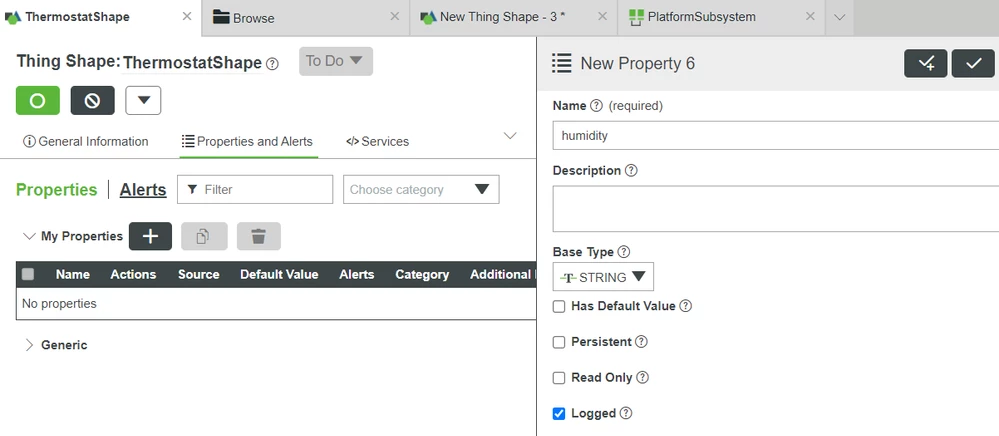This screenshot has height=436, width=999.
Task: Click the green Save circle button
Action: coord(38,101)
